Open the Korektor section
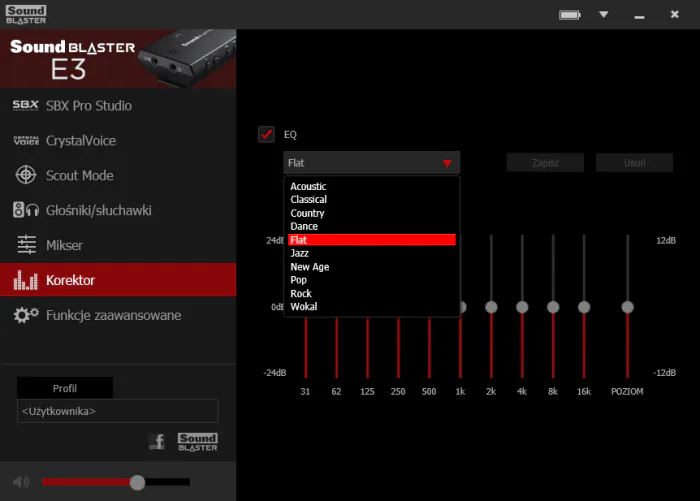 (x=118, y=280)
